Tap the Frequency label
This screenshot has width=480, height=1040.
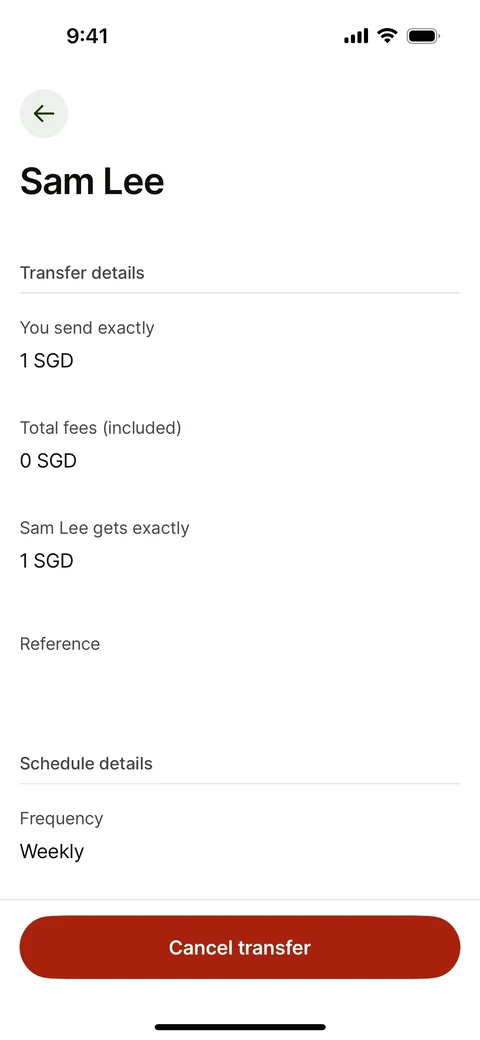(62, 818)
